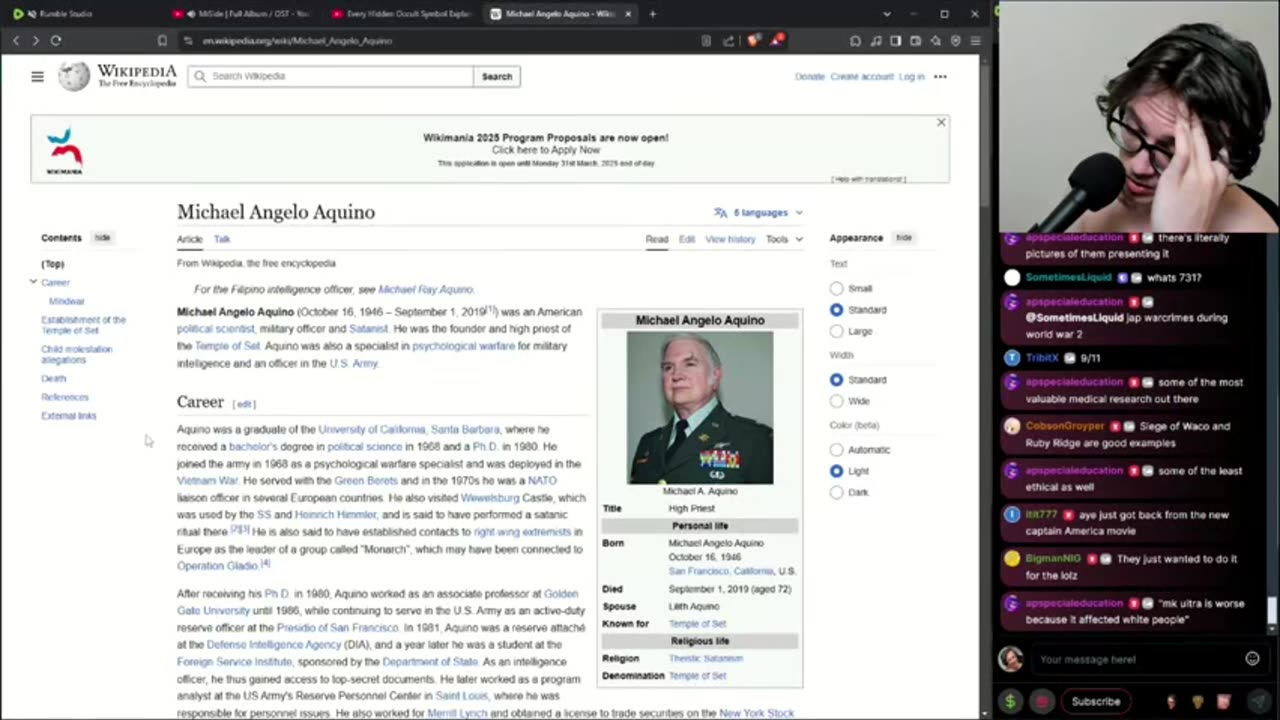The width and height of the screenshot is (1280, 720).
Task: Close the Wikimania banner with the X
Action: (940, 122)
